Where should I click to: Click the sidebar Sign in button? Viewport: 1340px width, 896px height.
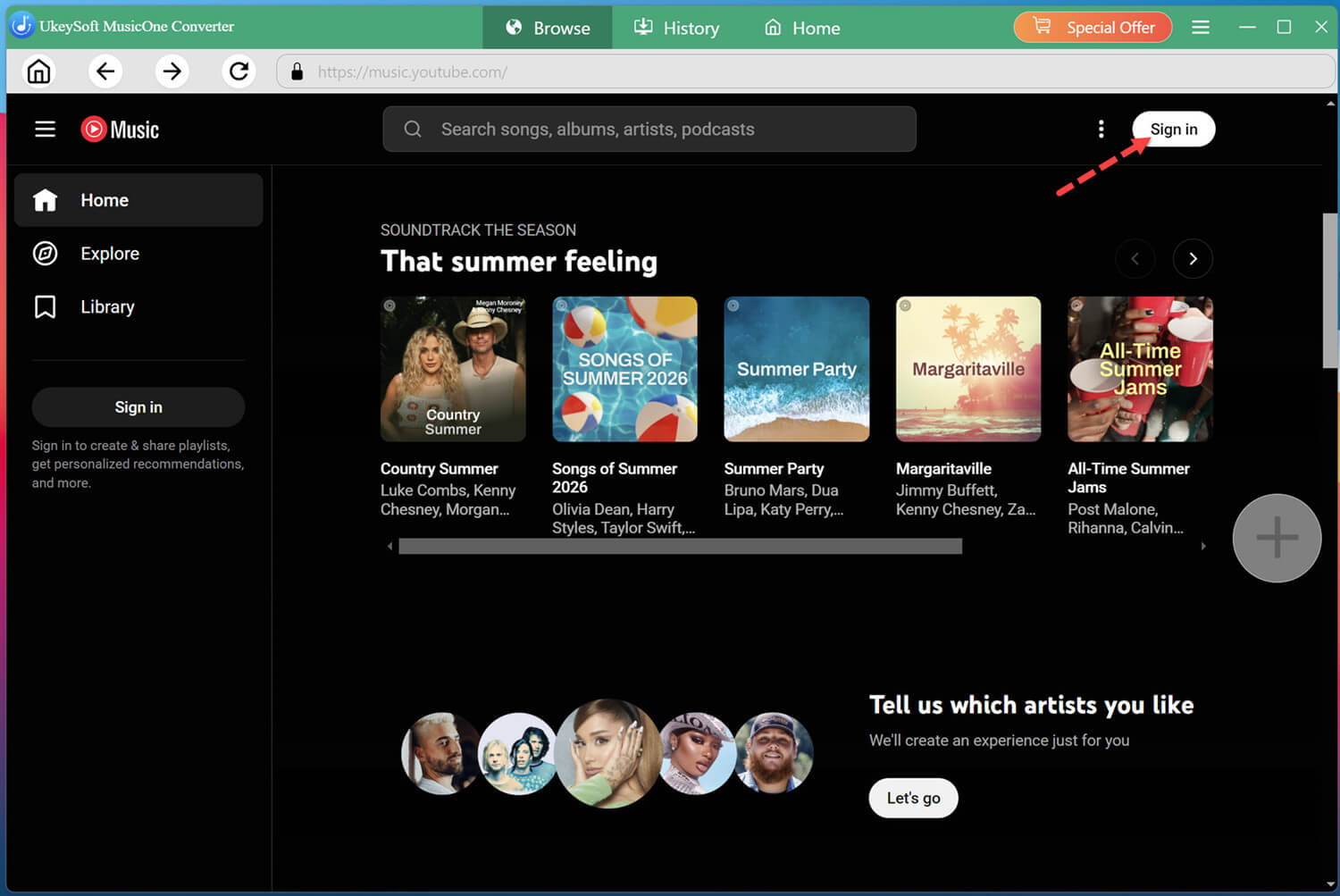pos(138,407)
